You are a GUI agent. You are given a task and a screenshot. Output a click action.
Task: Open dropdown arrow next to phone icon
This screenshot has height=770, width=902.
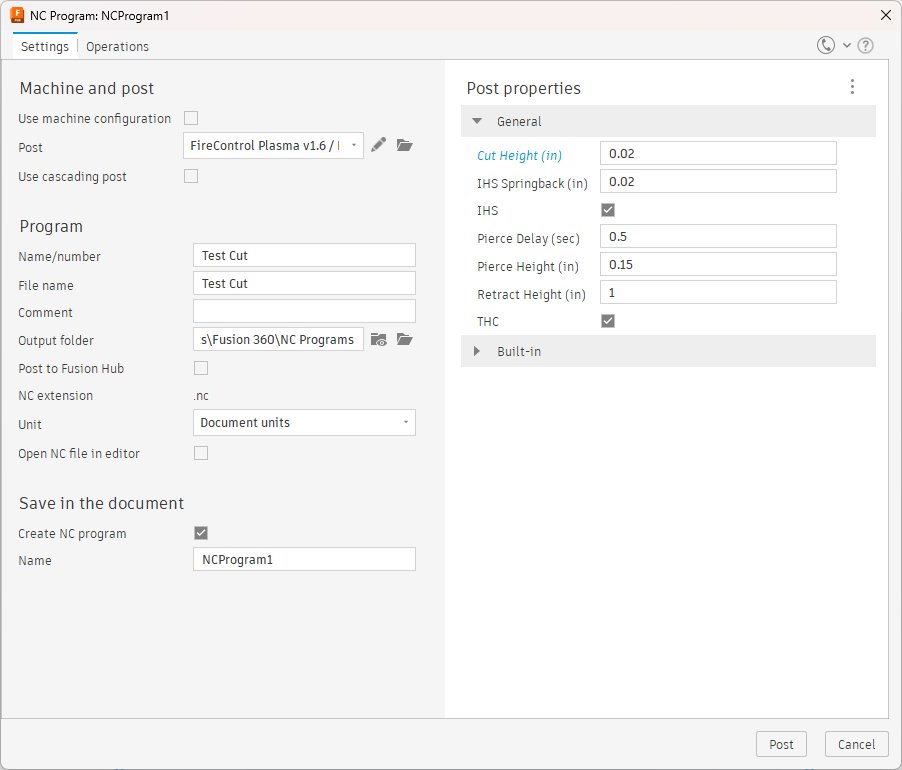click(847, 45)
